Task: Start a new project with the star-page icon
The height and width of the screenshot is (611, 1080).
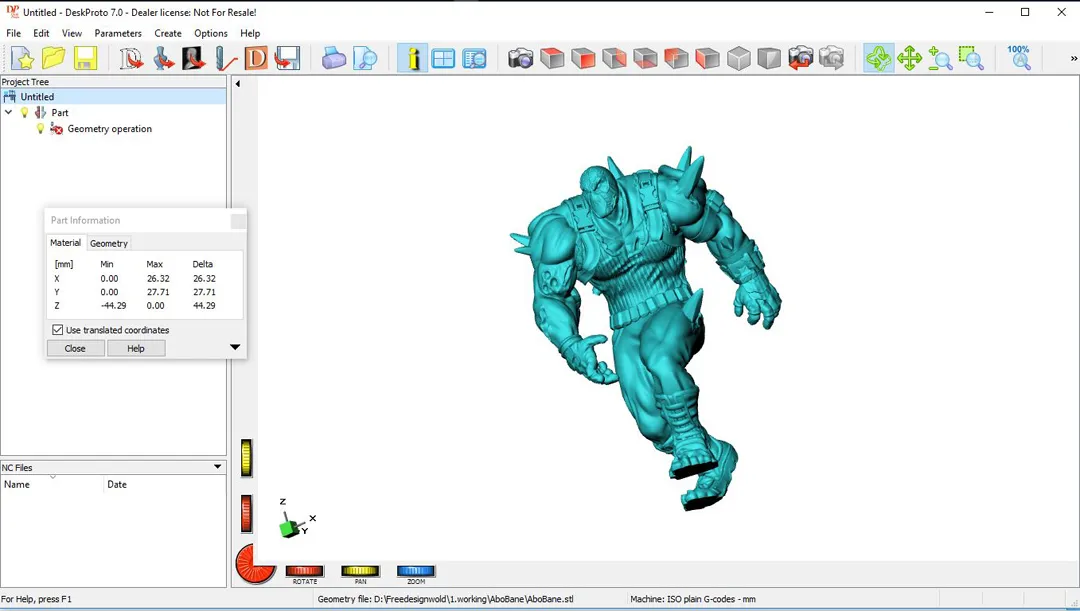Action: click(22, 59)
